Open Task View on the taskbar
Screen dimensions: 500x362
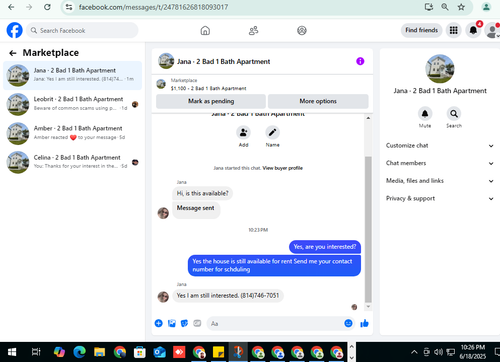click(36, 352)
